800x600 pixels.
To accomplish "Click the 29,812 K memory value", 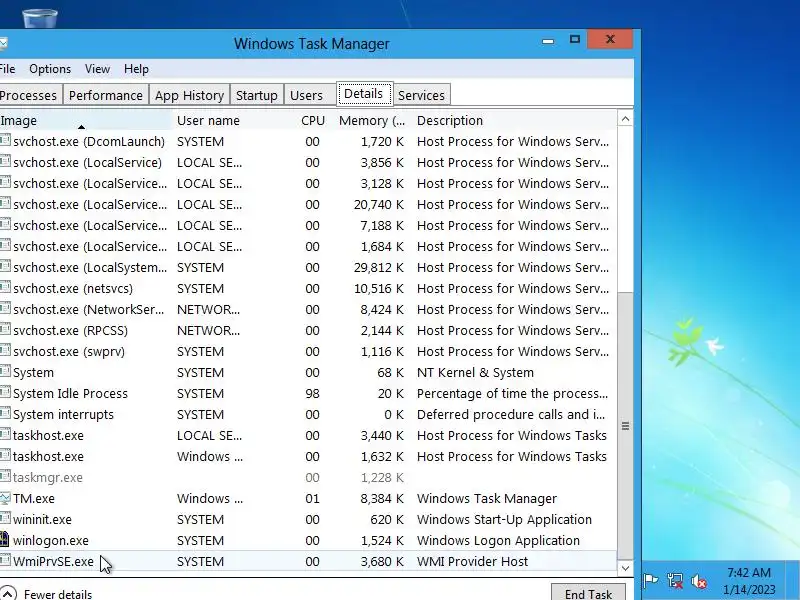I will [379, 267].
